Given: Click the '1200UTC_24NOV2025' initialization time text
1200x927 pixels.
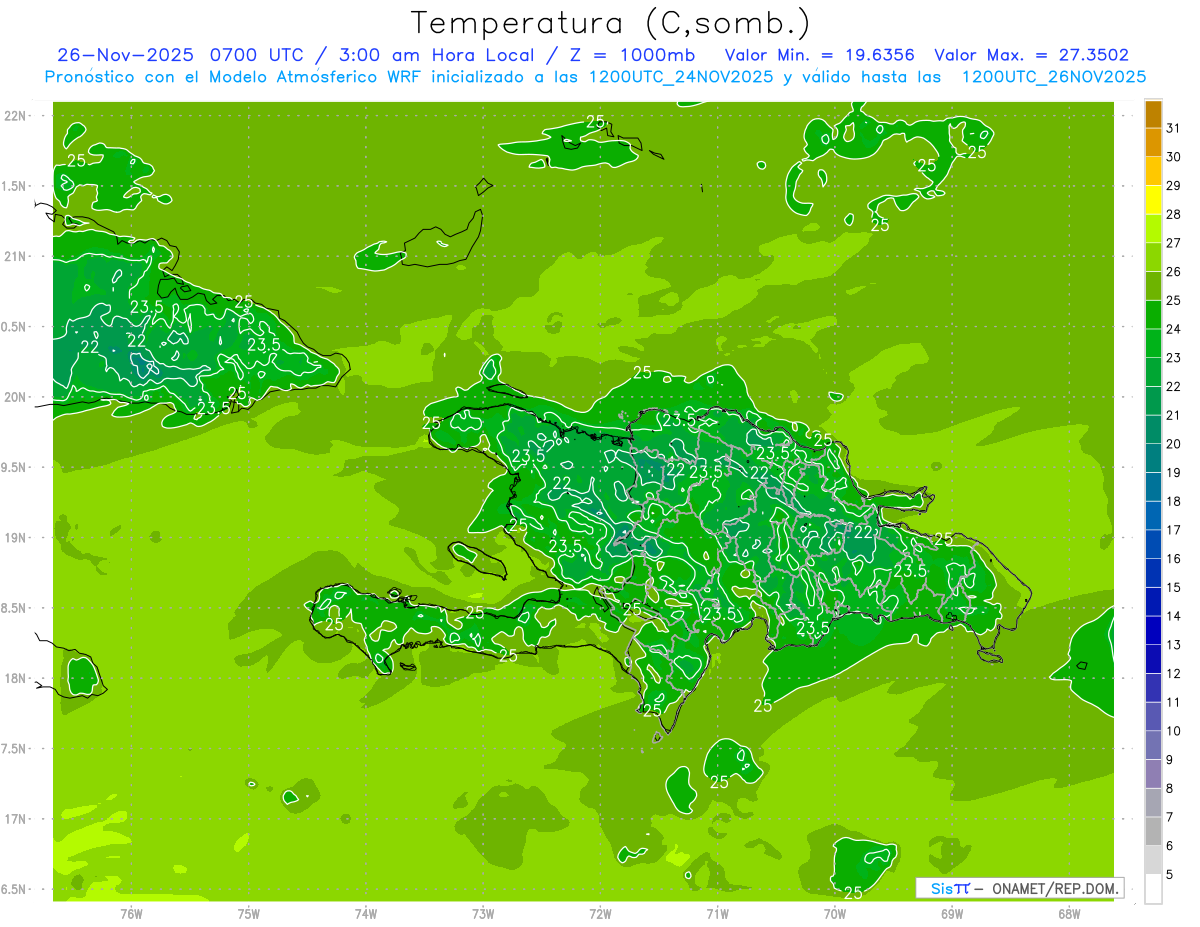Looking at the screenshot, I should (x=678, y=77).
